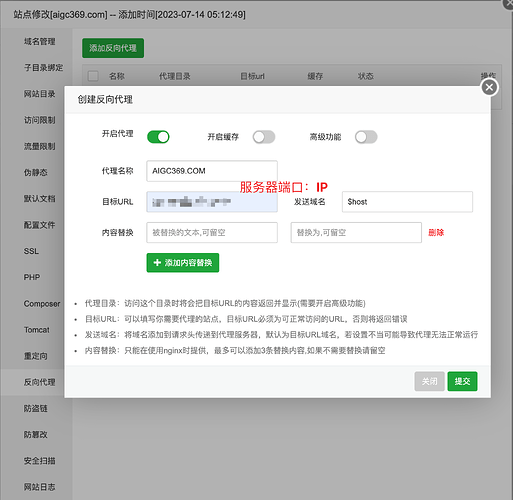Click the 目标URL input field
The image size is (513, 500).
tap(212, 202)
